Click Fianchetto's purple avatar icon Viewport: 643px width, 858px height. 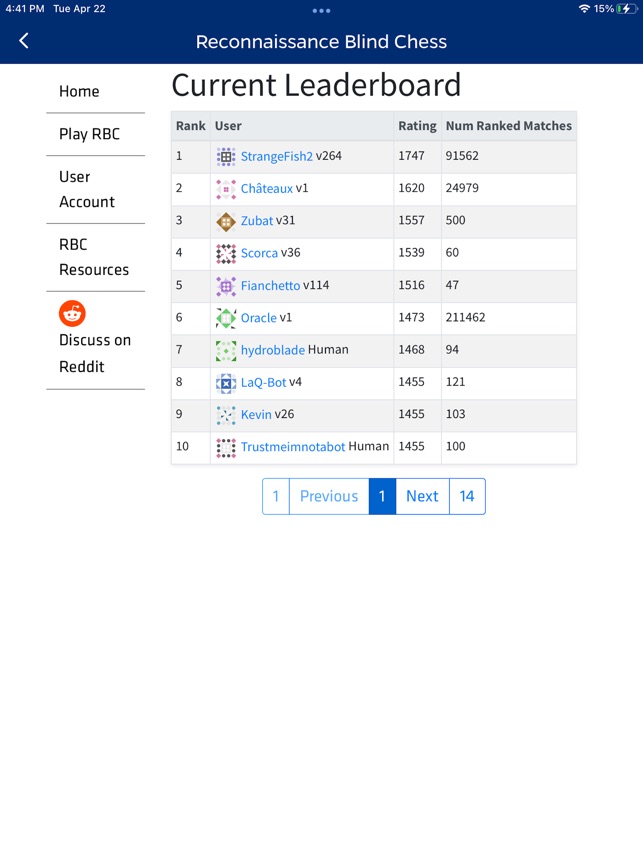(x=226, y=286)
